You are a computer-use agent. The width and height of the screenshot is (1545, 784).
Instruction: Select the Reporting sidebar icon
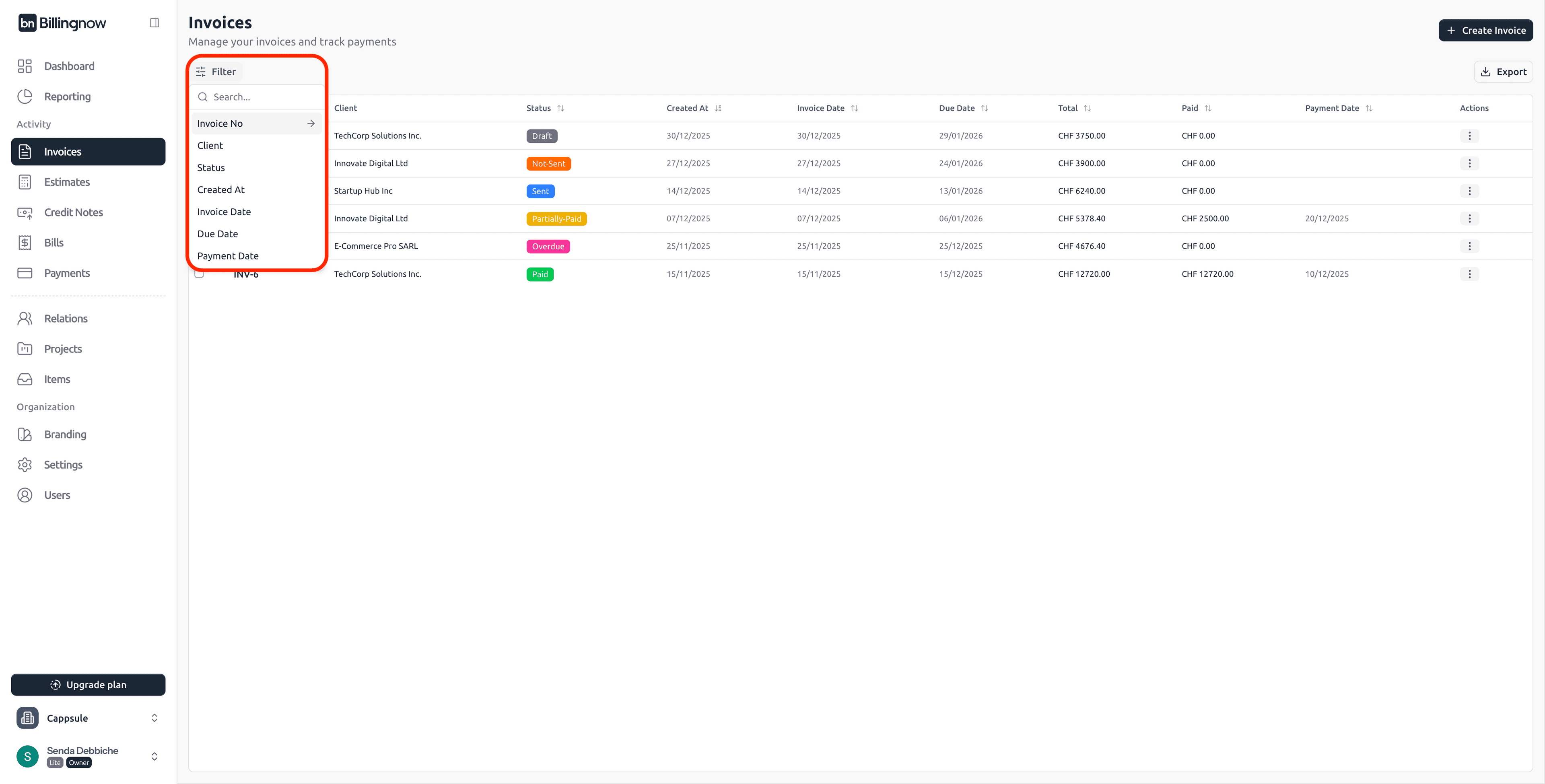(25, 96)
